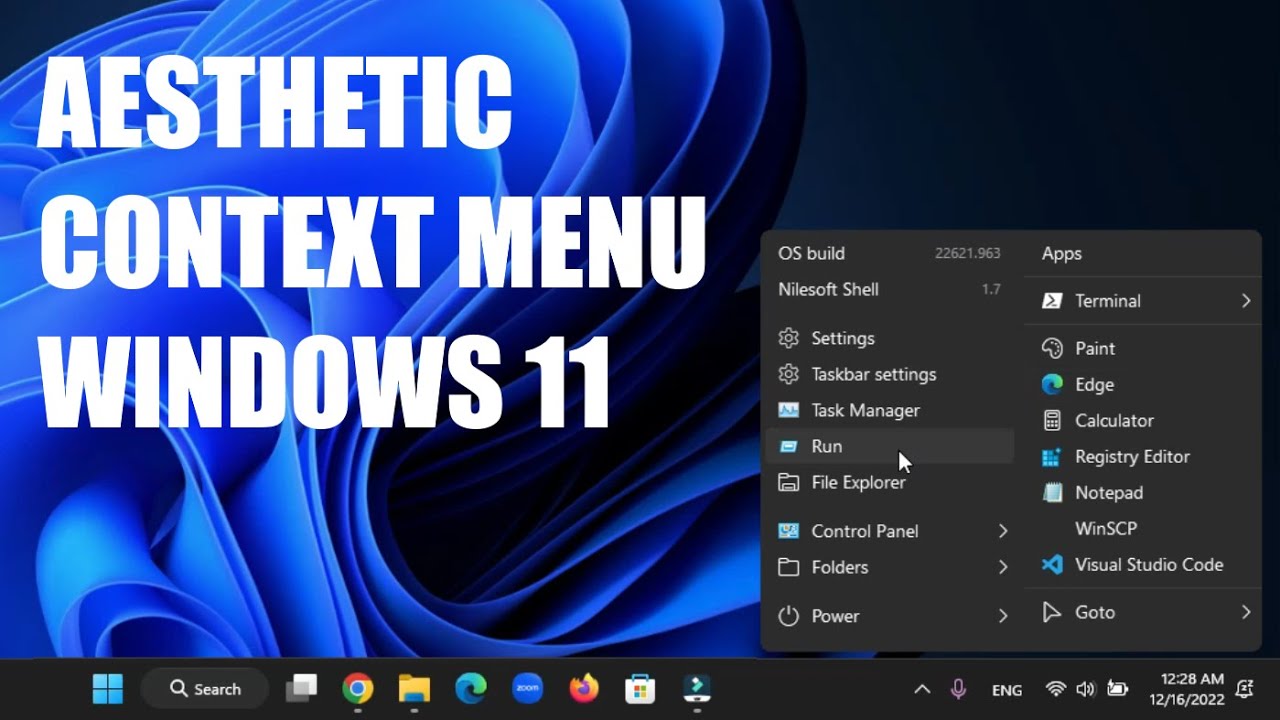Select Task Manager menu entry
This screenshot has height=720, width=1280.
(890, 410)
